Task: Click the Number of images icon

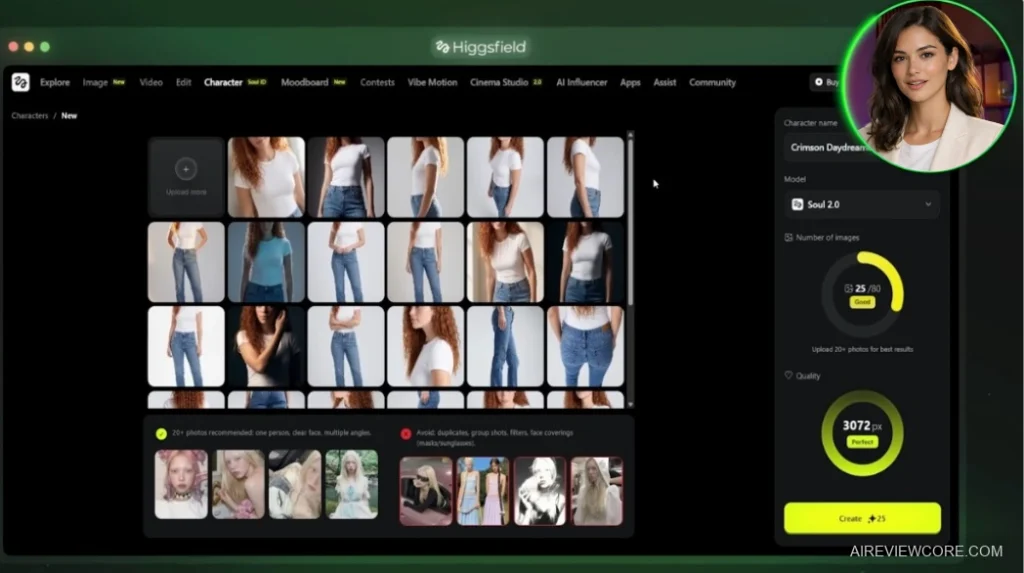Action: (x=788, y=238)
